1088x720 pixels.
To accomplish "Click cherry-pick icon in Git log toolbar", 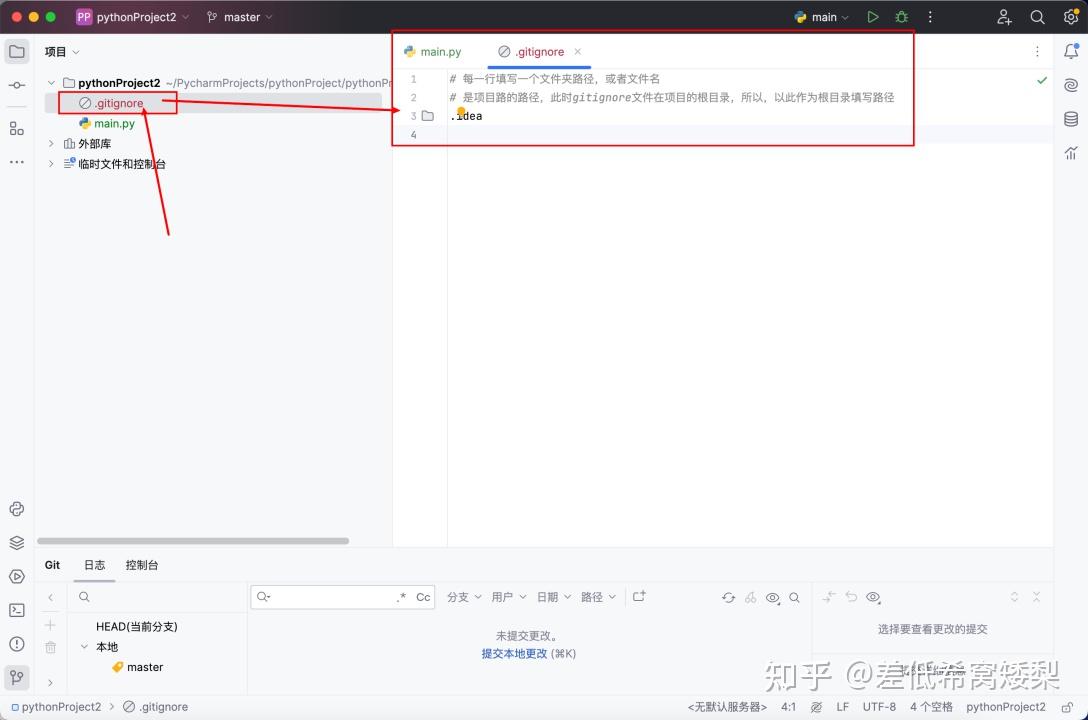I will pyautogui.click(x=751, y=597).
